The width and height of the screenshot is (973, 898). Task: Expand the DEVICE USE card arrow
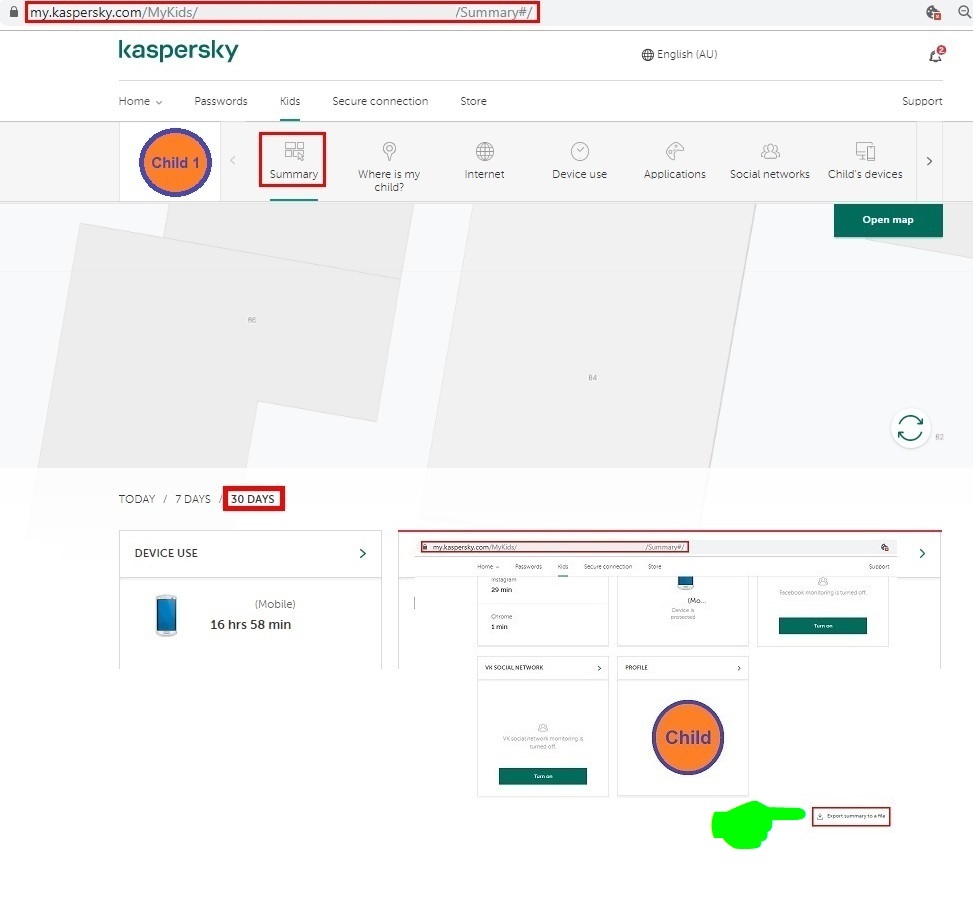(x=363, y=553)
